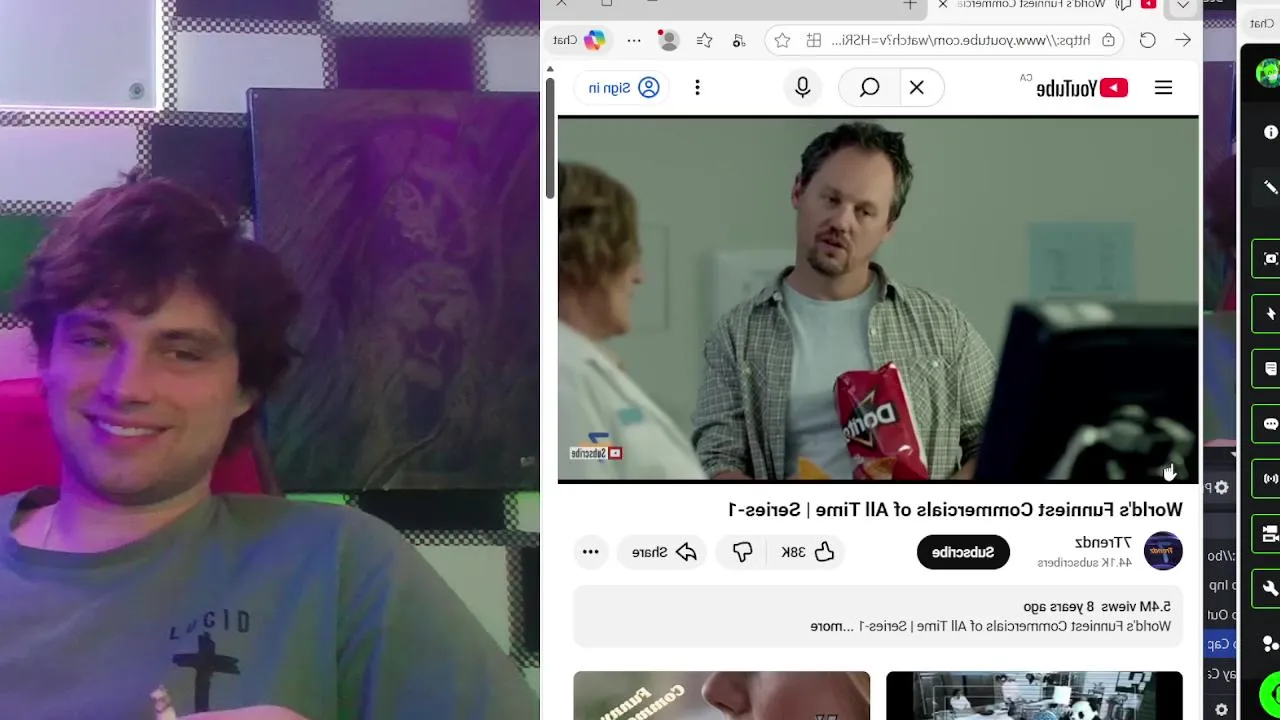This screenshot has height=720, width=1280.
Task: Click the scrollbar up arrow
Action: (x=549, y=69)
